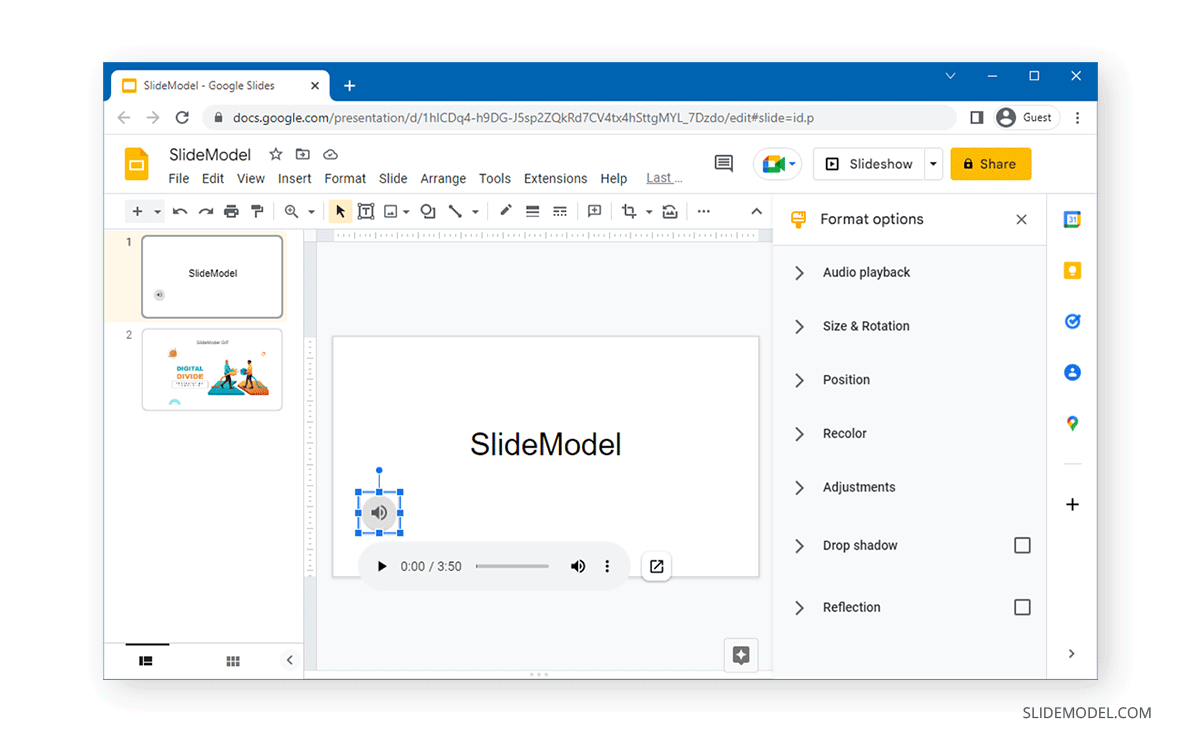Click the Share button

pos(990,163)
